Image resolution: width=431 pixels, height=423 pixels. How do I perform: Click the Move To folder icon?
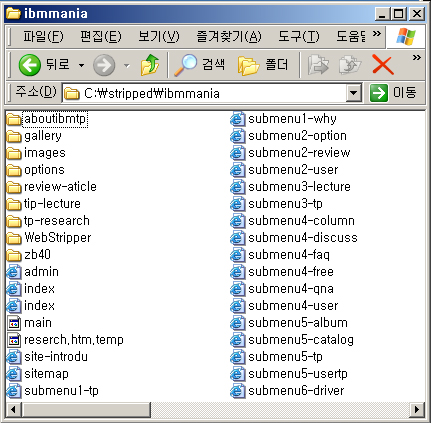pyautogui.click(x=318, y=65)
